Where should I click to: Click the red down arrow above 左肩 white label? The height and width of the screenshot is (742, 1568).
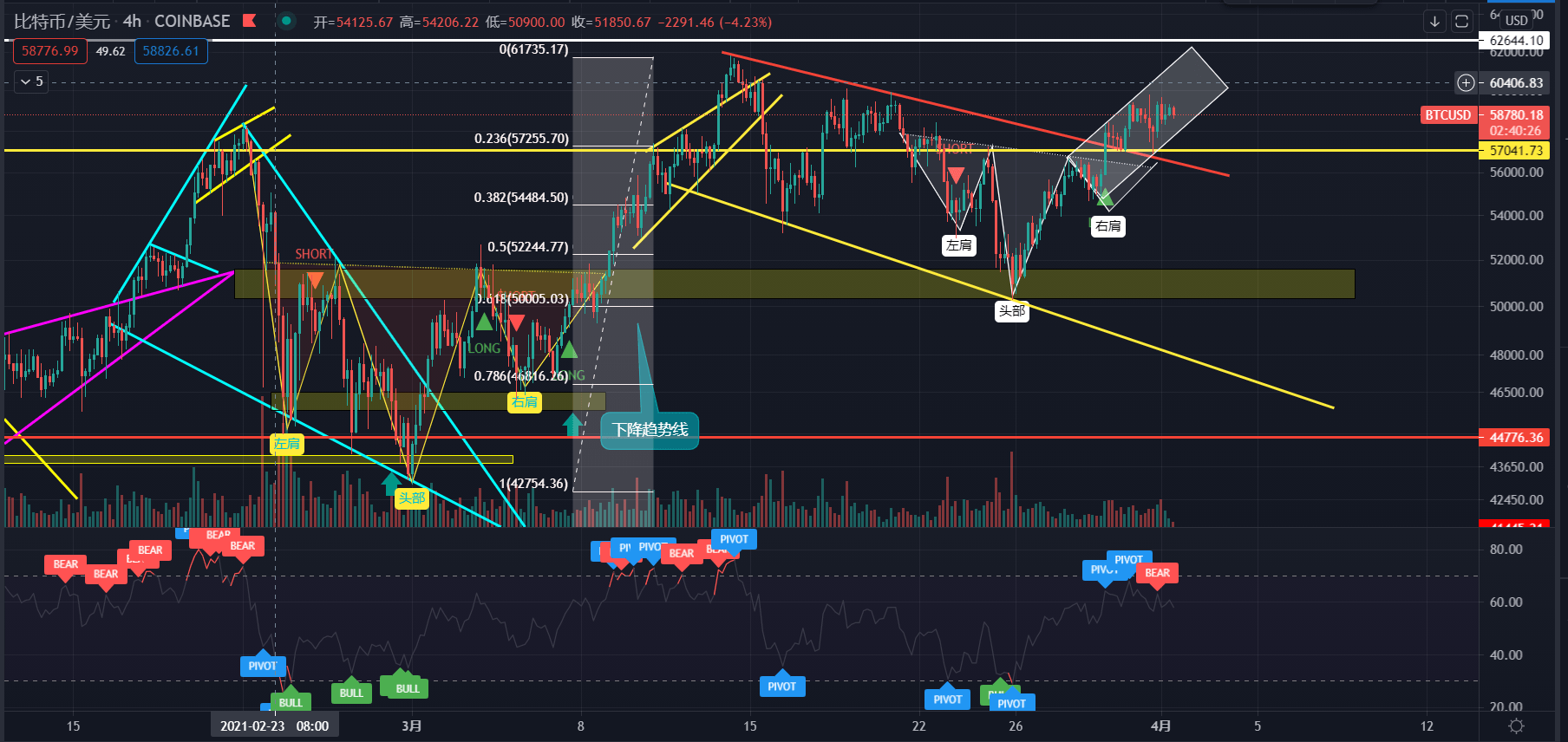point(956,176)
